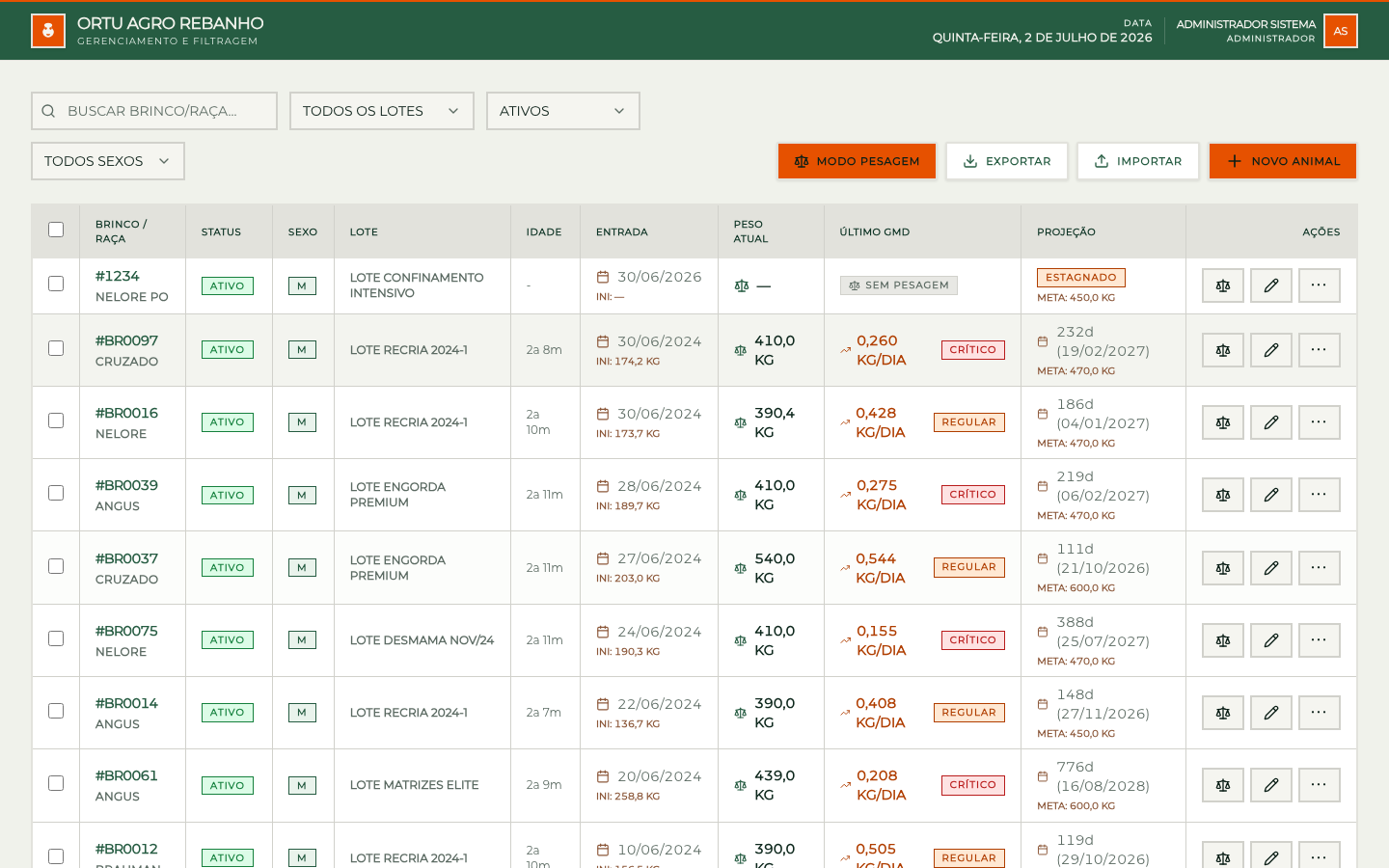
Task: Expand the Ativos status filter
Action: [563, 111]
